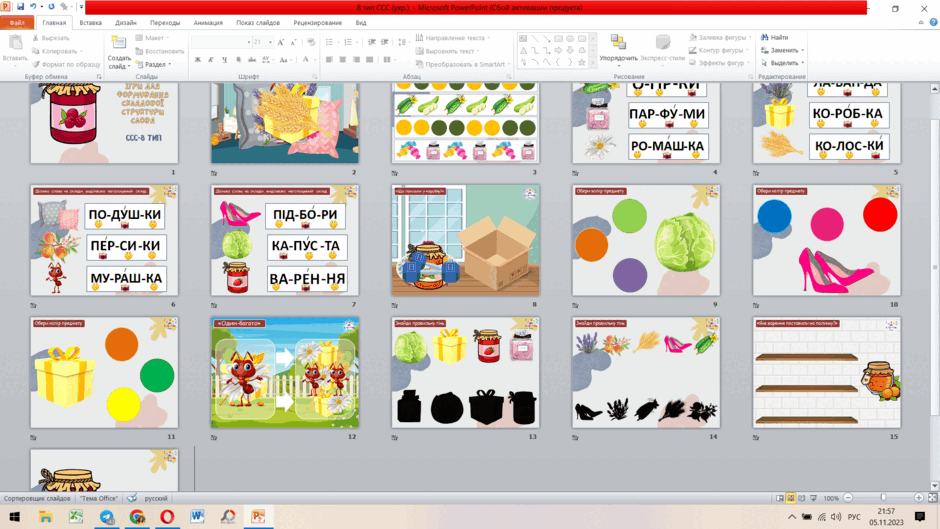Open the Шрифт dialog launcher
This screenshot has width=940, height=529.
pos(315,77)
